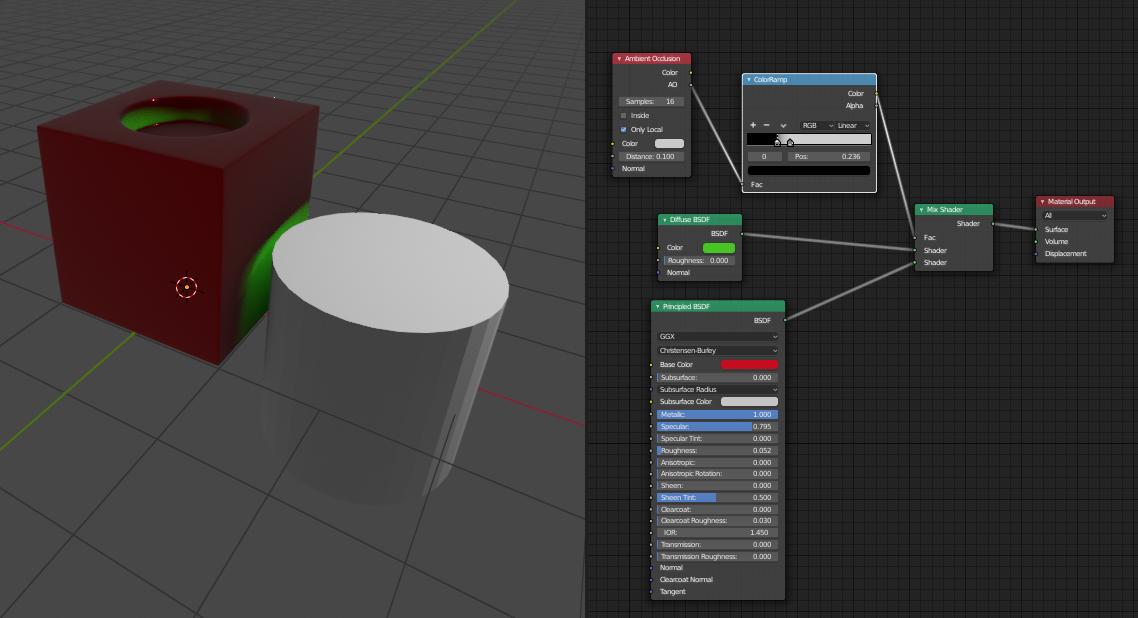Collapse the Mix Shader node
Viewport: 1138px width, 618px height.
tap(921, 210)
